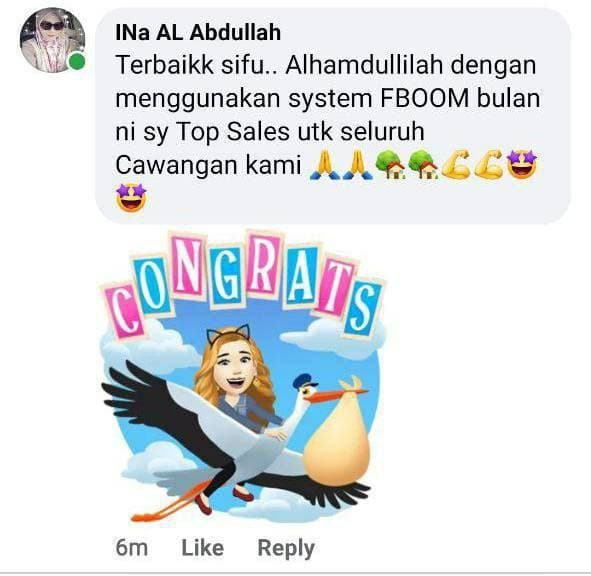Viewport: 591px width, 576px height.
Task: Click the words Top Sales in comment
Action: point(233,132)
